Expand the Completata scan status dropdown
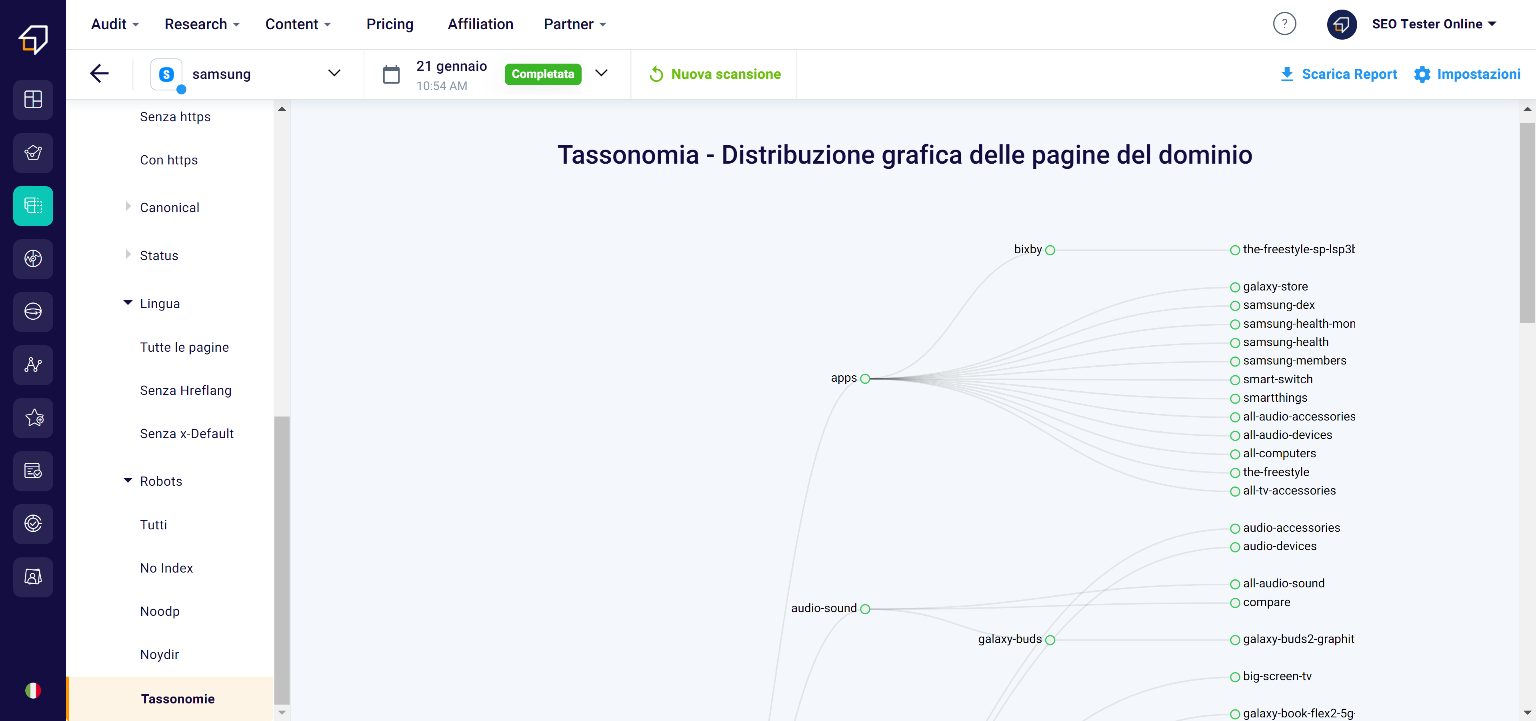1536x721 pixels. (x=601, y=73)
